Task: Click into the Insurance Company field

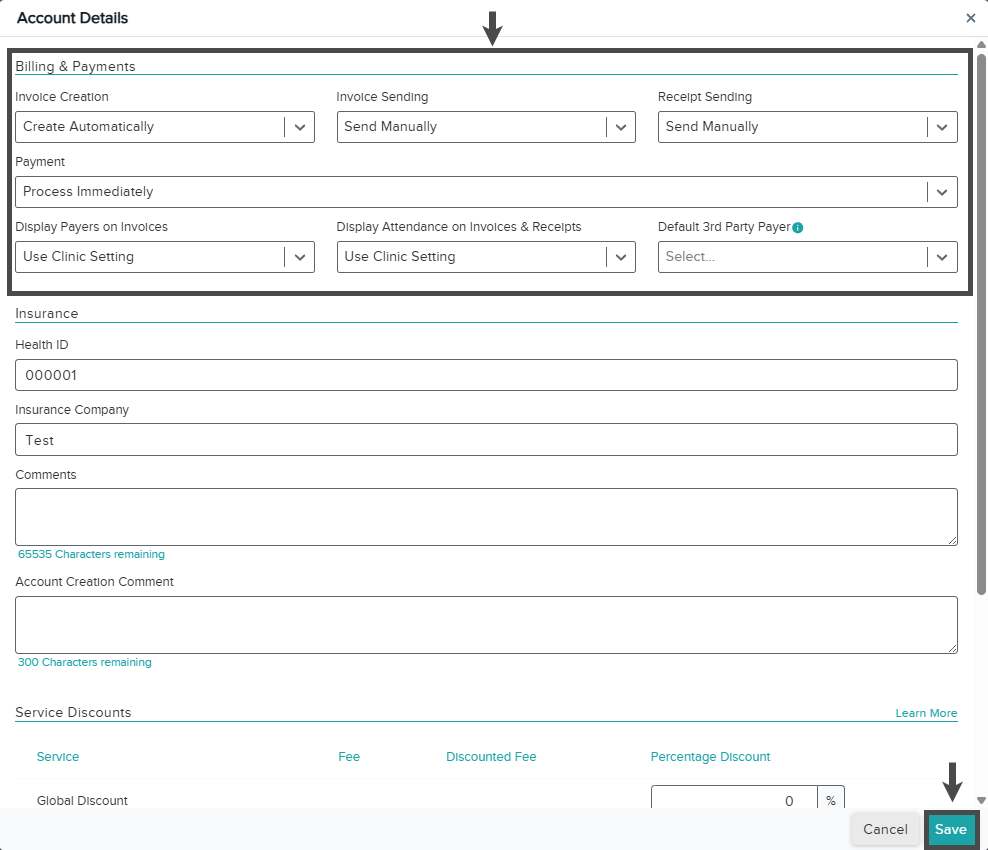Action: click(486, 440)
